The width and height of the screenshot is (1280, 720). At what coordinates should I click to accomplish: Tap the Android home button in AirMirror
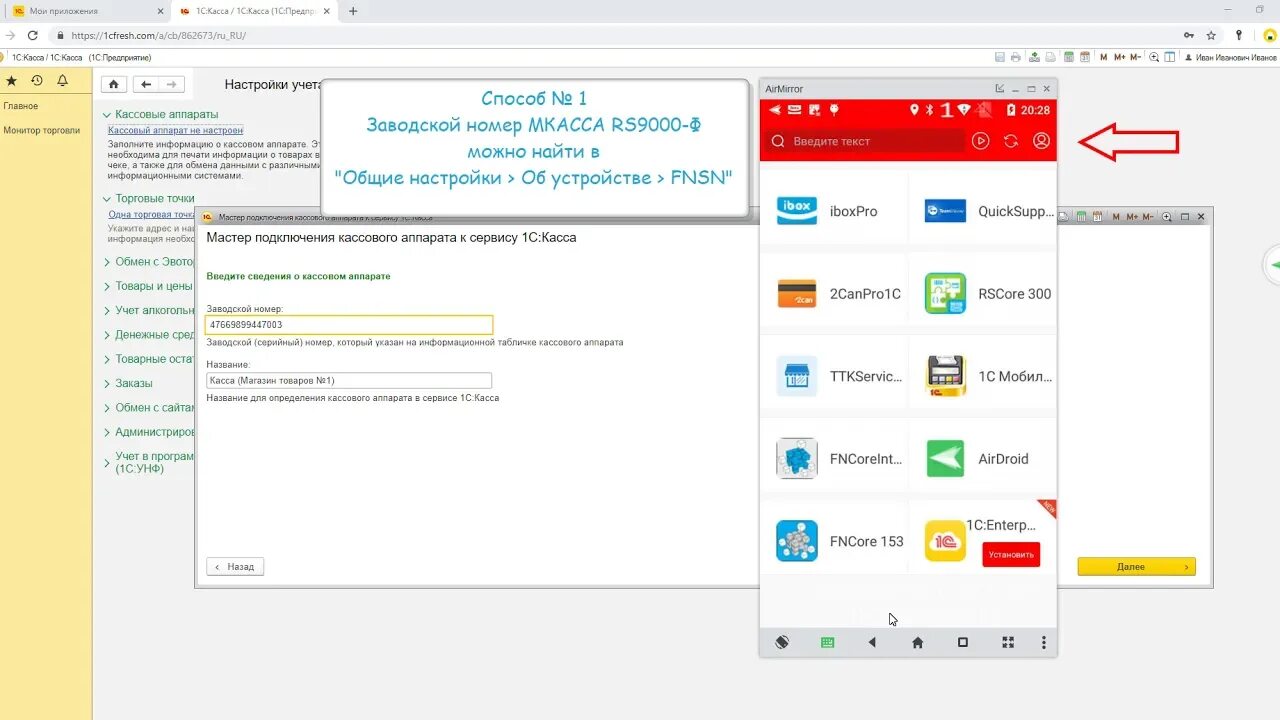917,642
